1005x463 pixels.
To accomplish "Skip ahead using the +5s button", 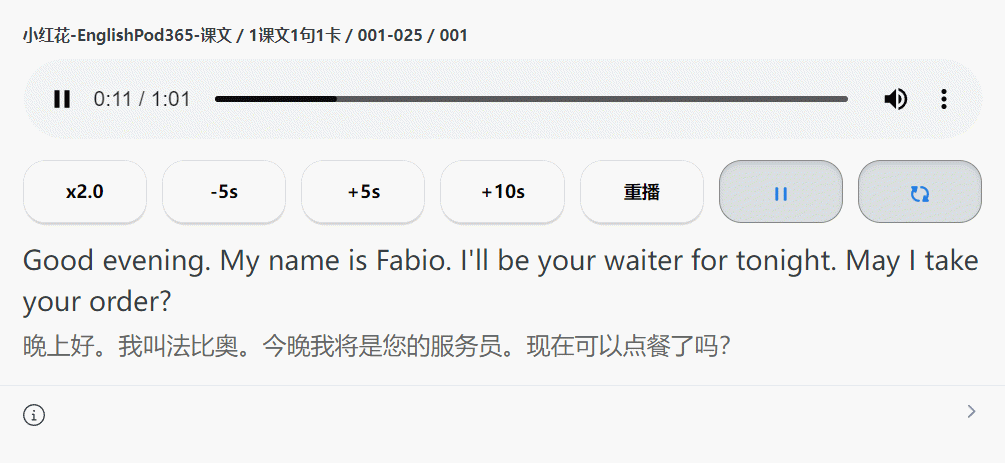I will pyautogui.click(x=363, y=192).
